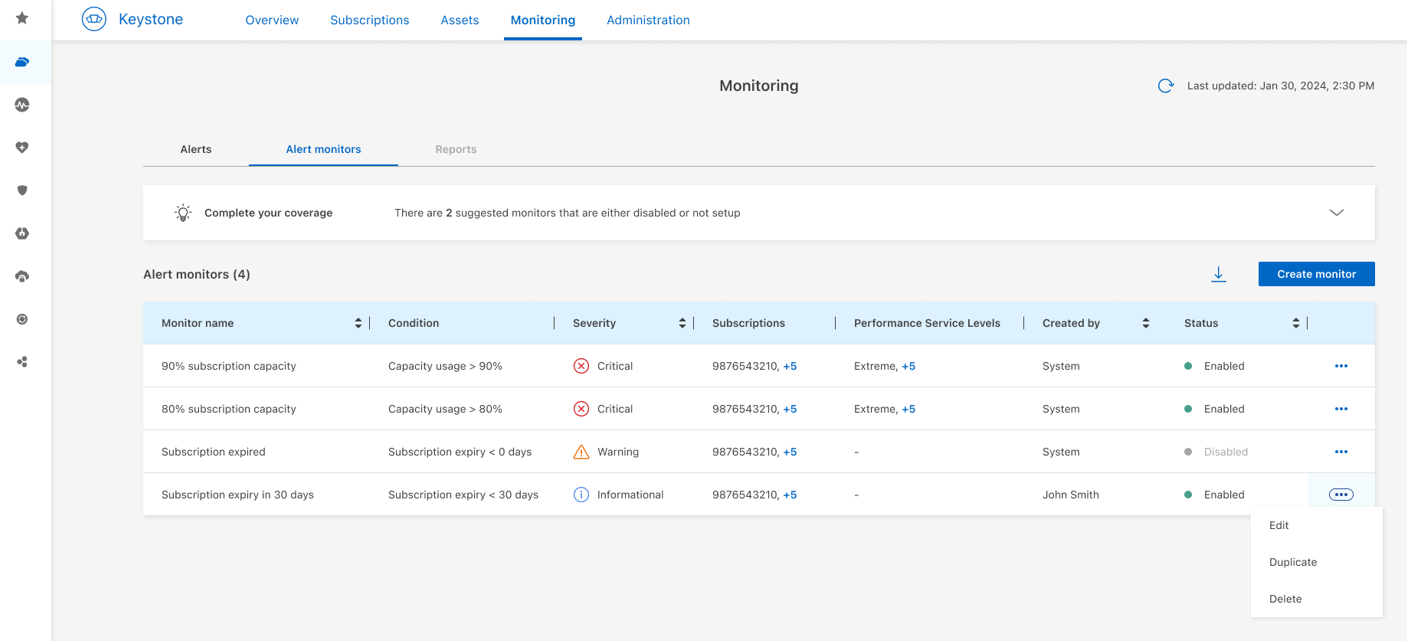Click the shield protection icon in sidebar

pyautogui.click(x=22, y=190)
